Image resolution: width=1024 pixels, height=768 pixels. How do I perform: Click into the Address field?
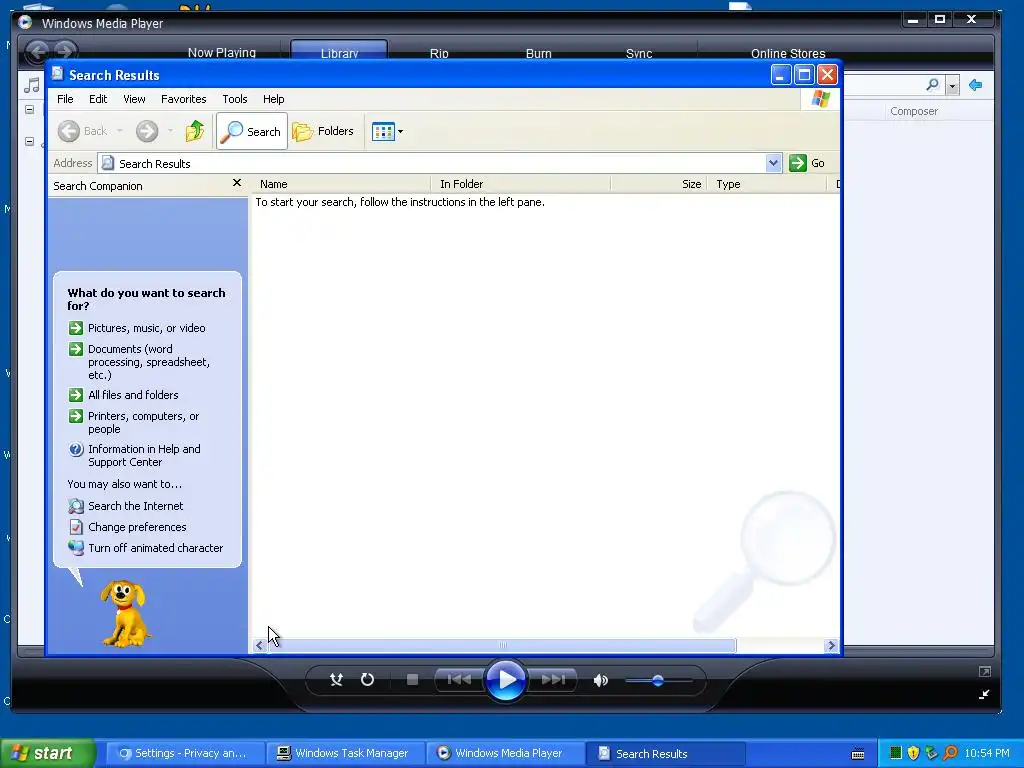(x=431, y=163)
